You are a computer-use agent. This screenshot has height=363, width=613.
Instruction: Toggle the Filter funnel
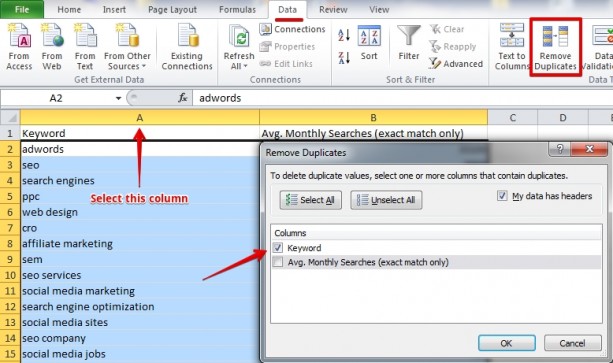(409, 43)
